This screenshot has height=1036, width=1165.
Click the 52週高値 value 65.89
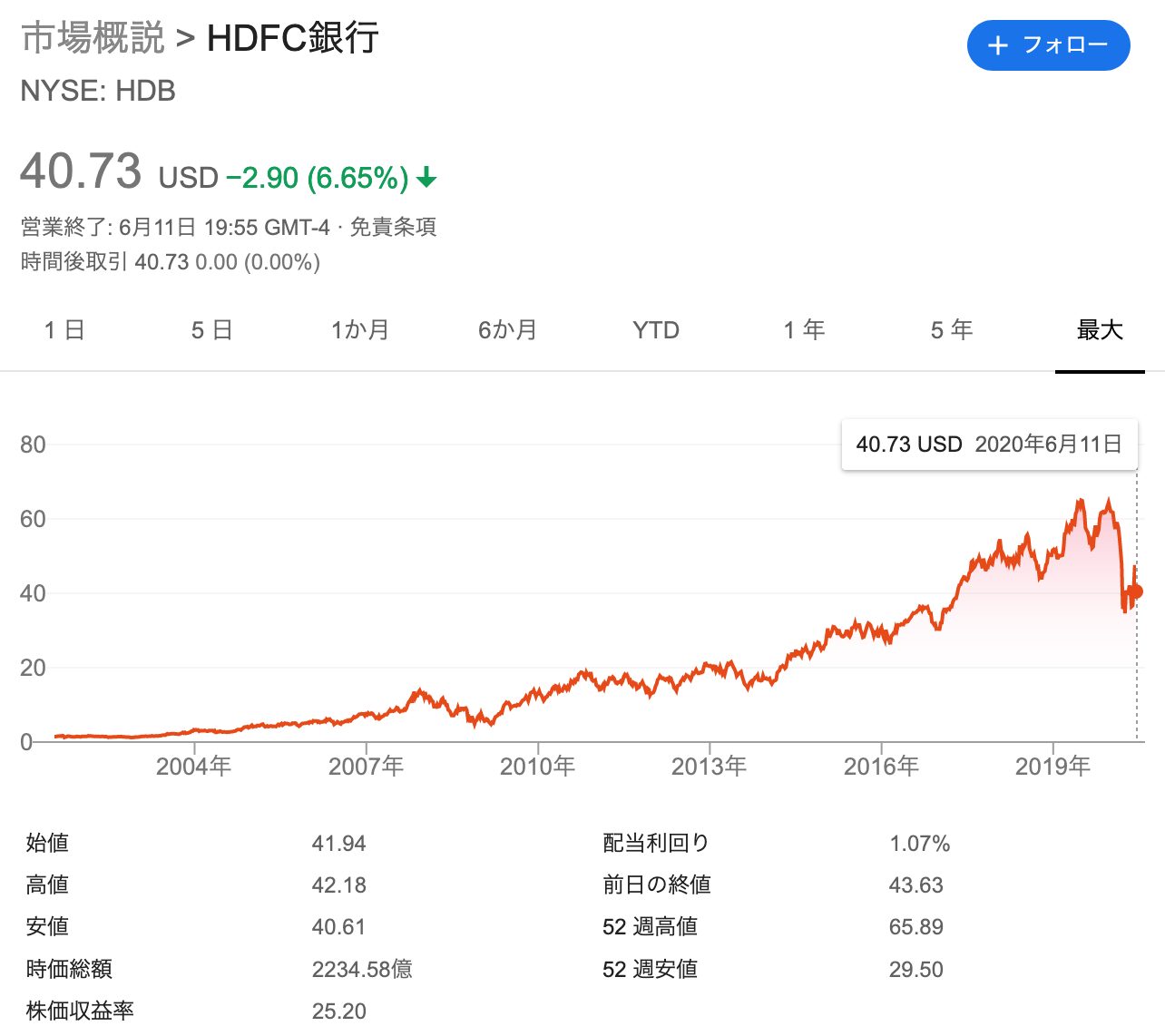click(x=916, y=926)
